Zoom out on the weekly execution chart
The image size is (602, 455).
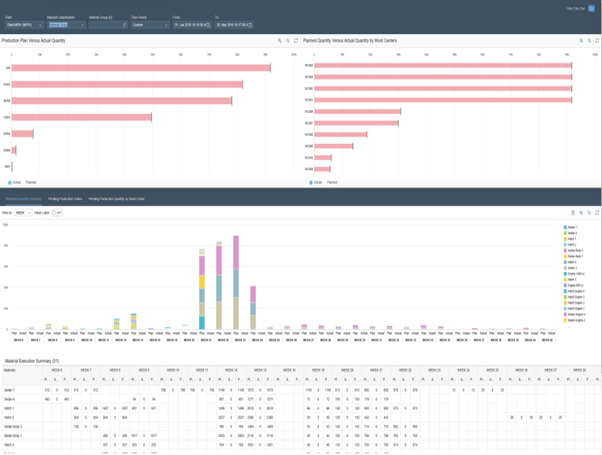click(589, 213)
